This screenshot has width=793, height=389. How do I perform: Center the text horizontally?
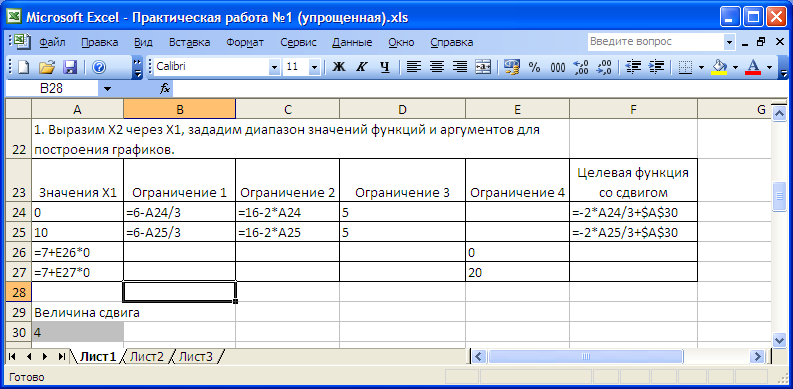point(437,67)
